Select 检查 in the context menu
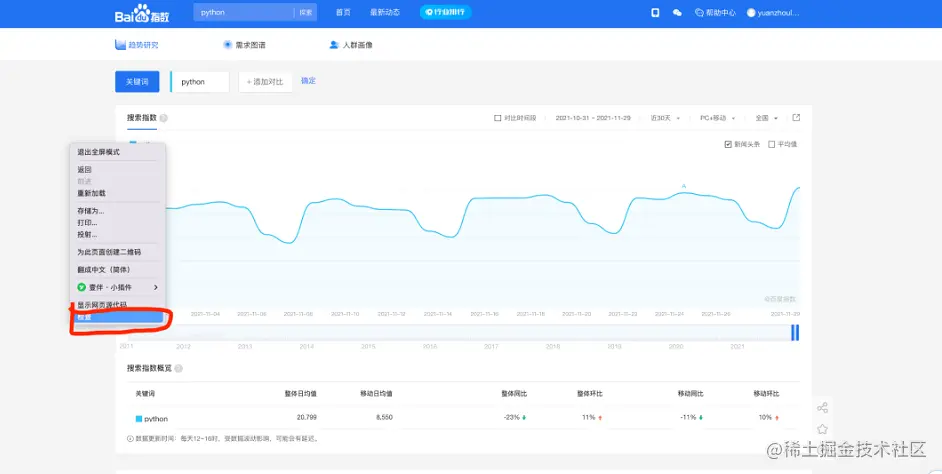 click(x=115, y=317)
